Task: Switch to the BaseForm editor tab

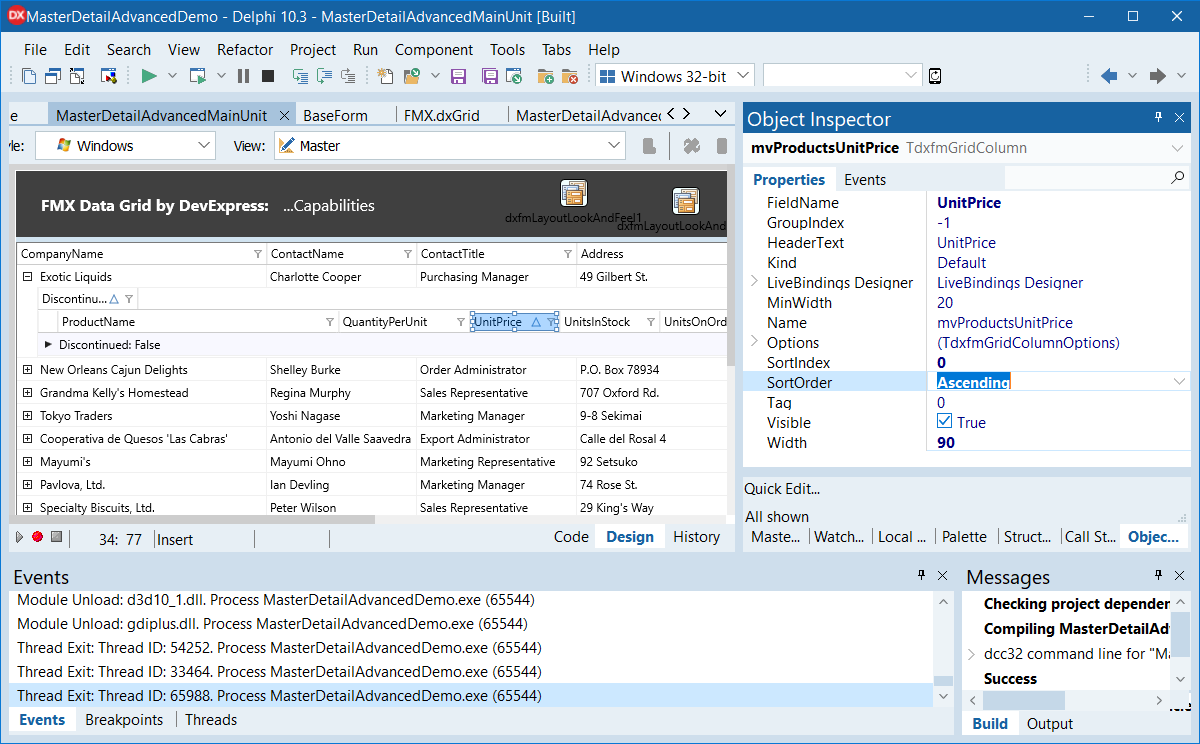Action: point(336,115)
